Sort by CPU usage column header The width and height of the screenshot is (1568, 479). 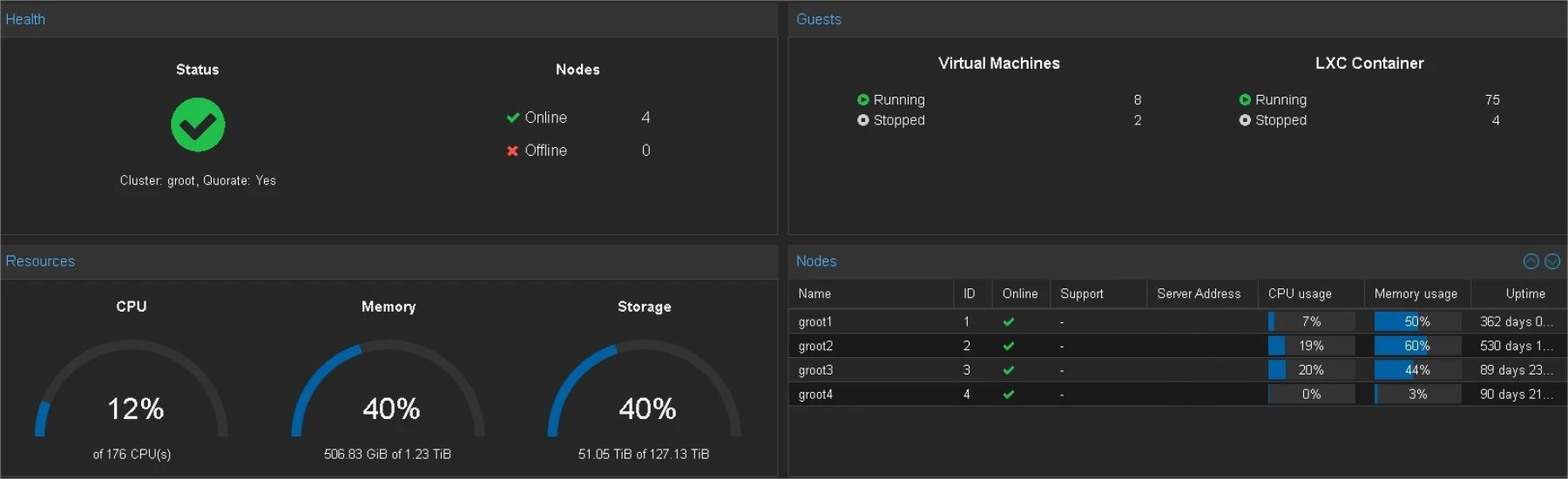coord(1311,293)
